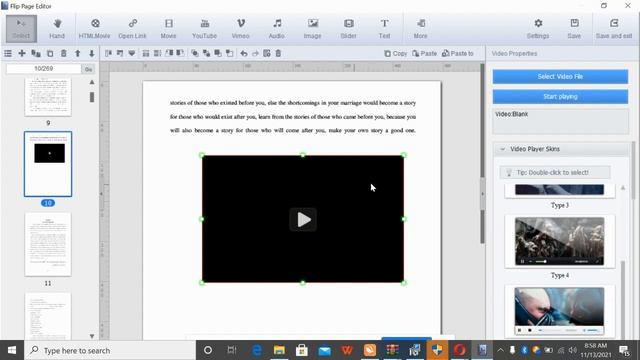This screenshot has height=360, width=640.
Task: Choose the Type 4 video skin thumbnail
Action: [x=559, y=241]
